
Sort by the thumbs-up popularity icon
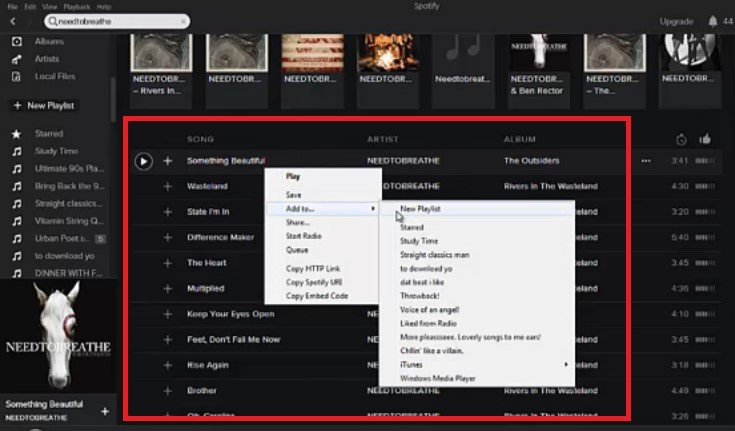pyautogui.click(x=705, y=139)
